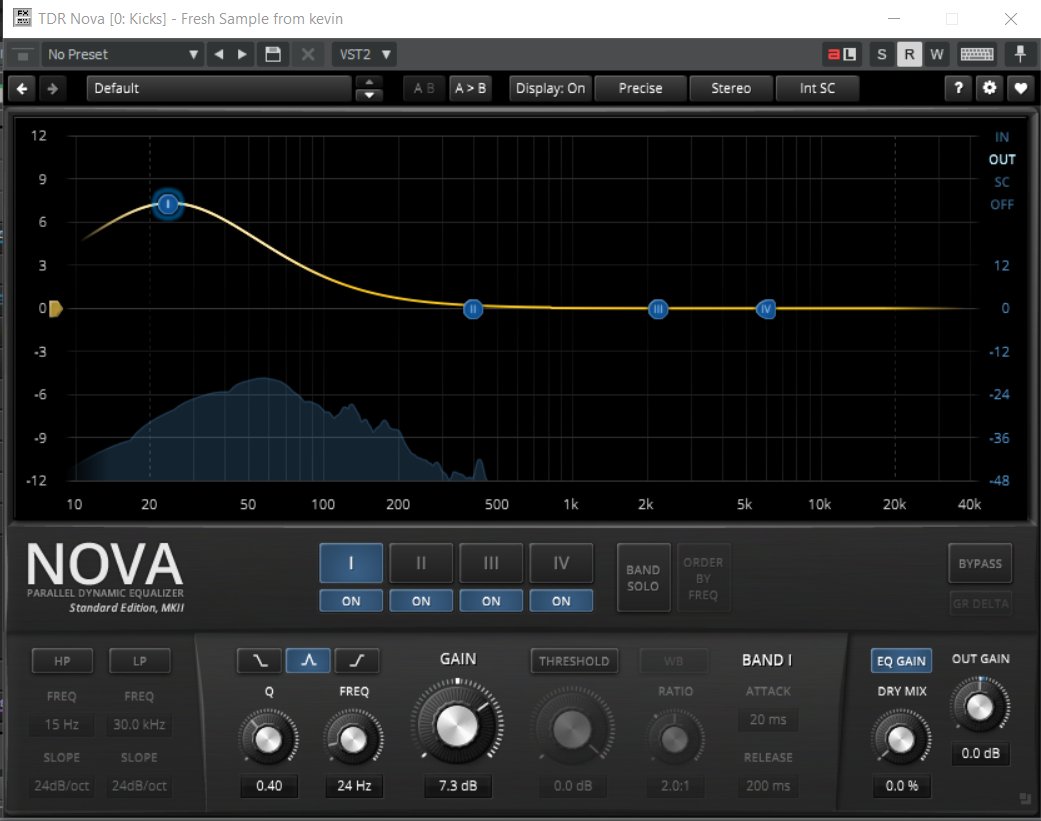The height and width of the screenshot is (821, 1041).
Task: Toggle the BYPASS button
Action: 980,563
